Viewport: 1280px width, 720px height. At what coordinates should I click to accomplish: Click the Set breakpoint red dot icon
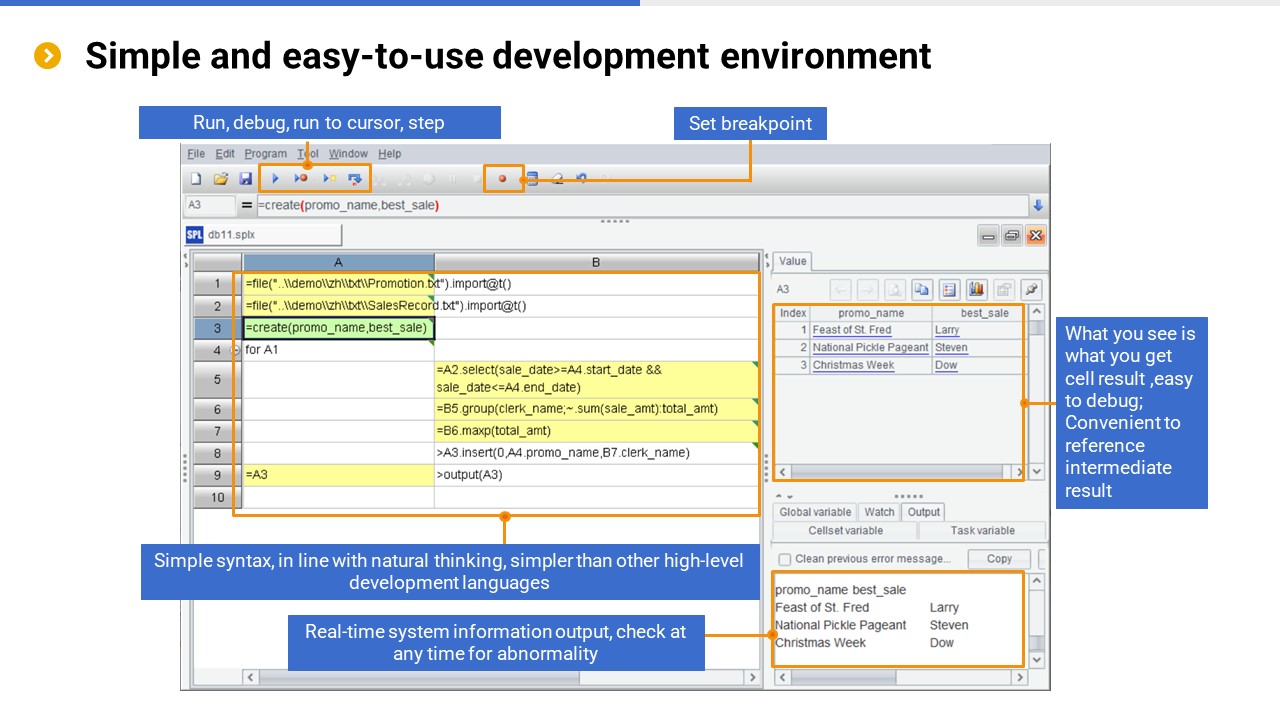click(x=502, y=179)
